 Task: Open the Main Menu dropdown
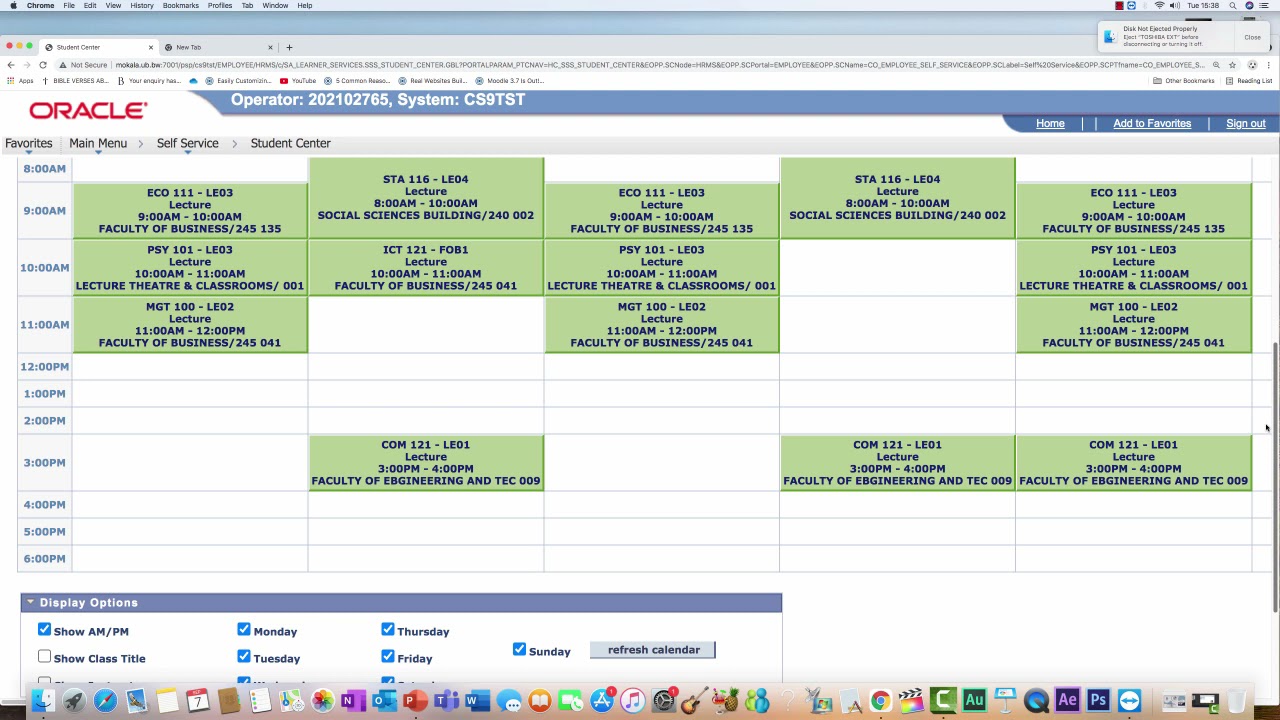tap(98, 143)
